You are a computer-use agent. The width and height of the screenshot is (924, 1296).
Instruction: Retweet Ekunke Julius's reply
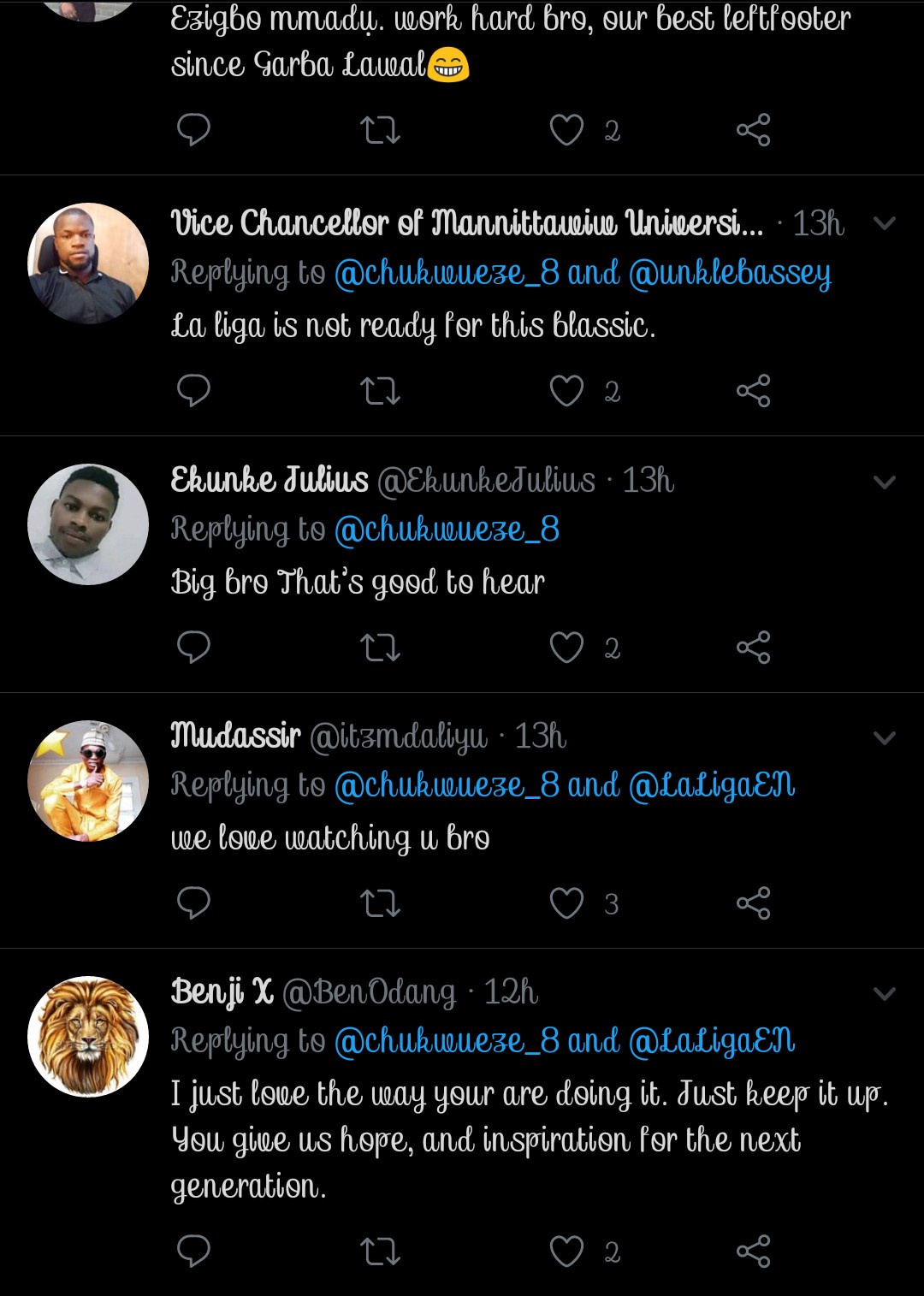381,648
